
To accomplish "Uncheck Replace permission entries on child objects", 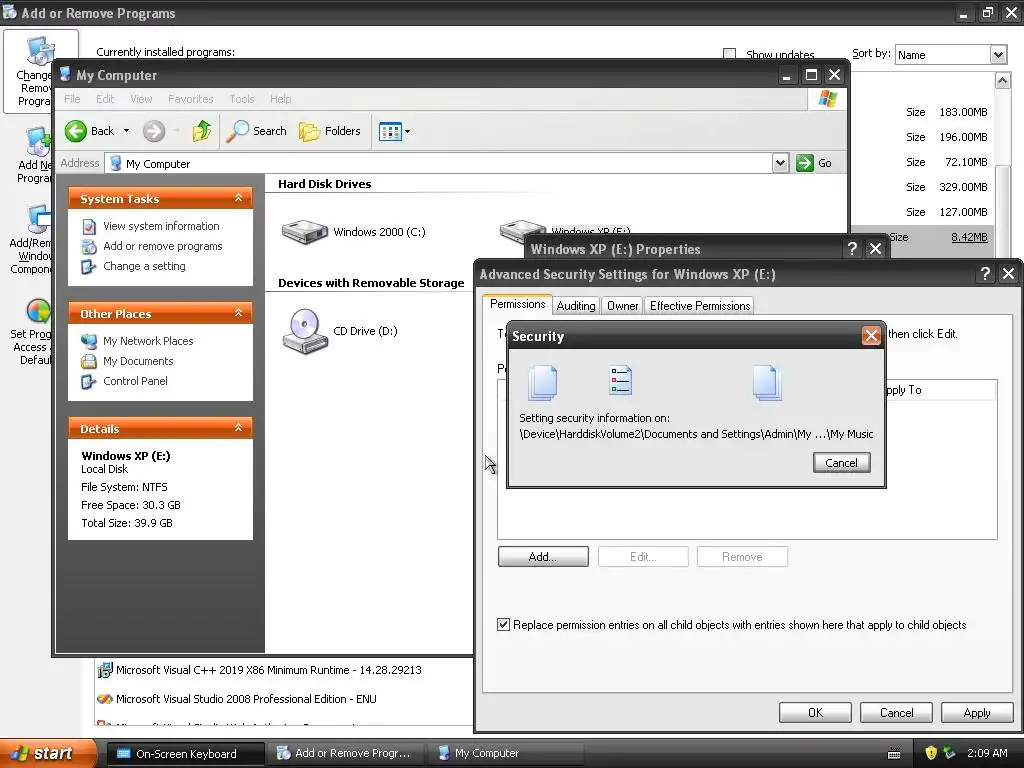I will coord(503,625).
